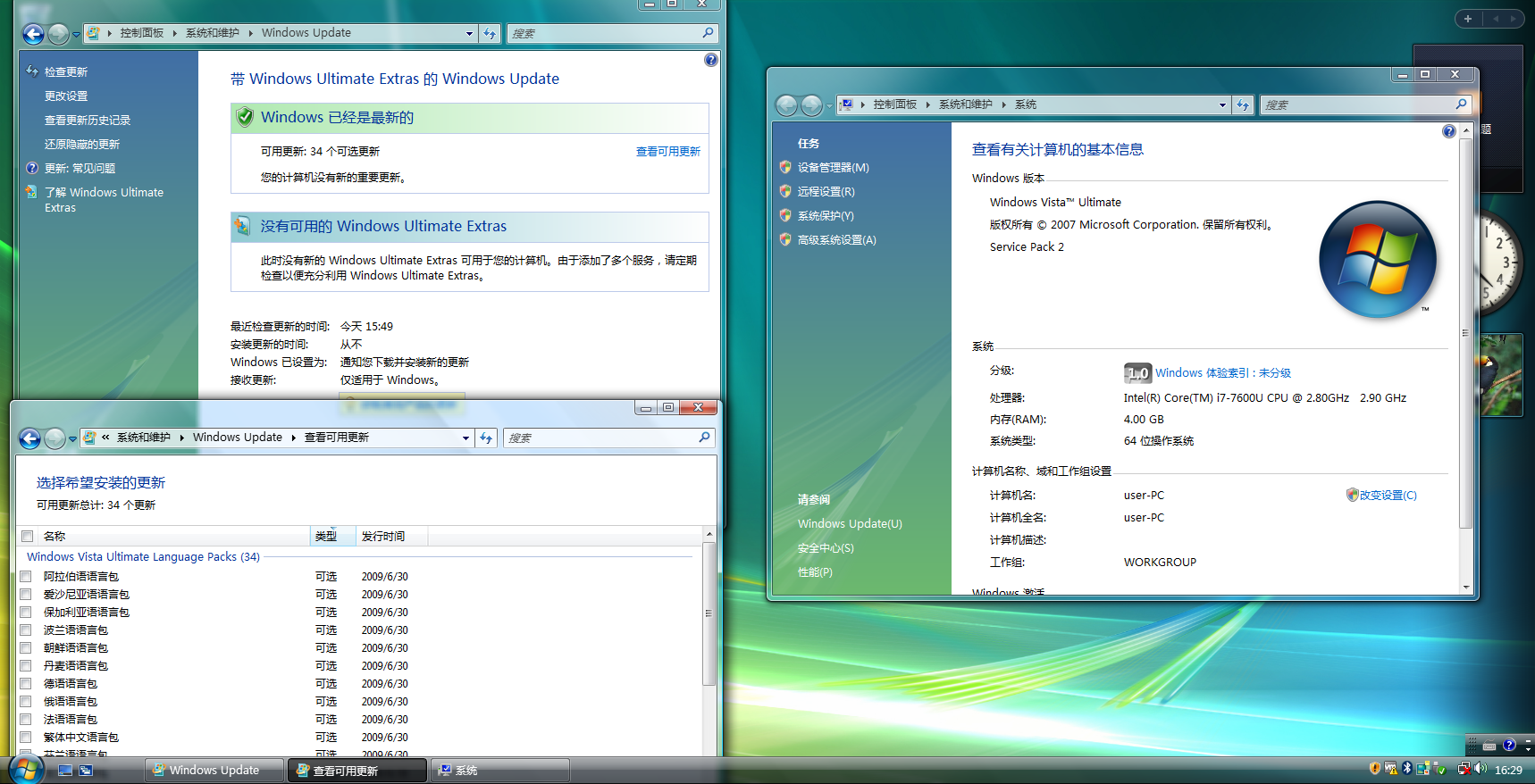Open 查看更新历史记录
The height and width of the screenshot is (784, 1535).
click(88, 121)
